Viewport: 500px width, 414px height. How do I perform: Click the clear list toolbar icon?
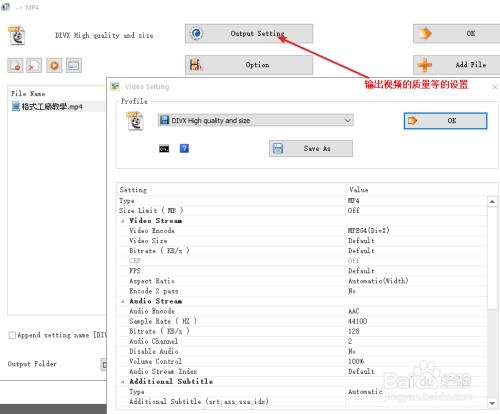tap(34, 65)
